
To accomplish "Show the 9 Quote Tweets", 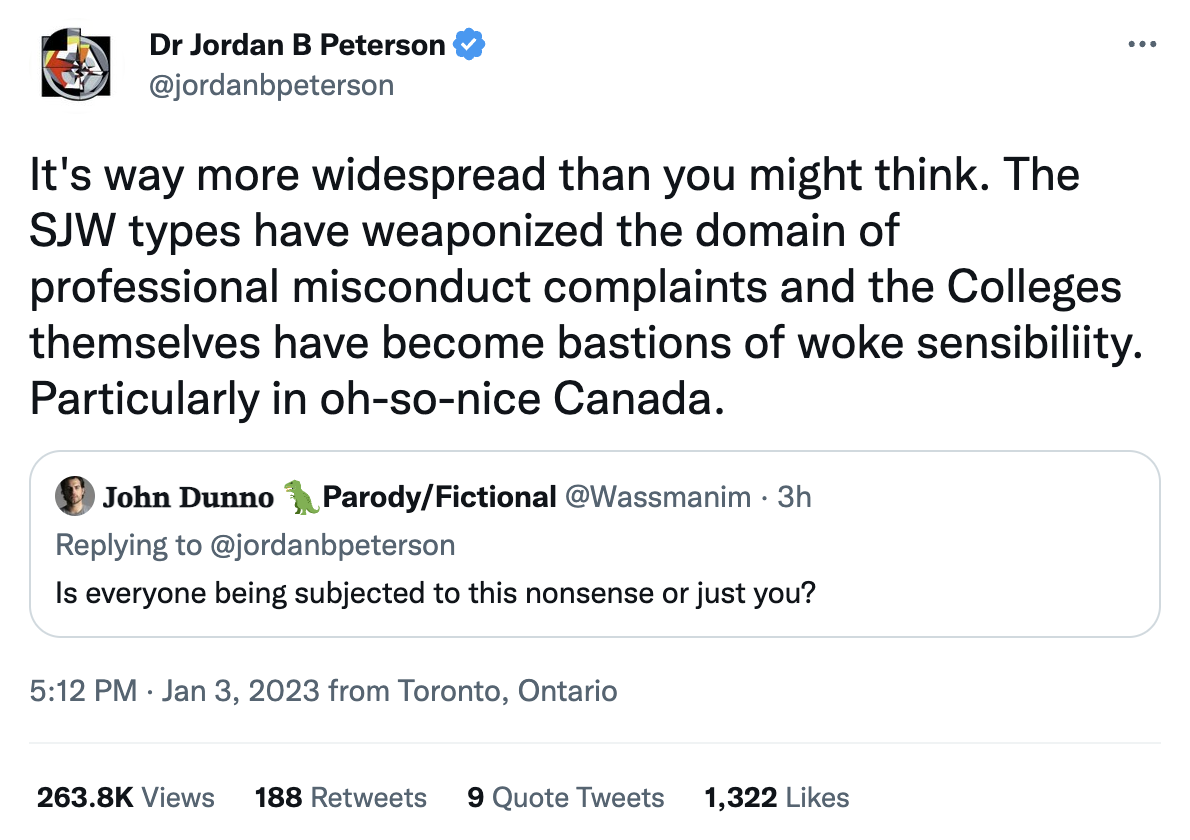I will [566, 798].
